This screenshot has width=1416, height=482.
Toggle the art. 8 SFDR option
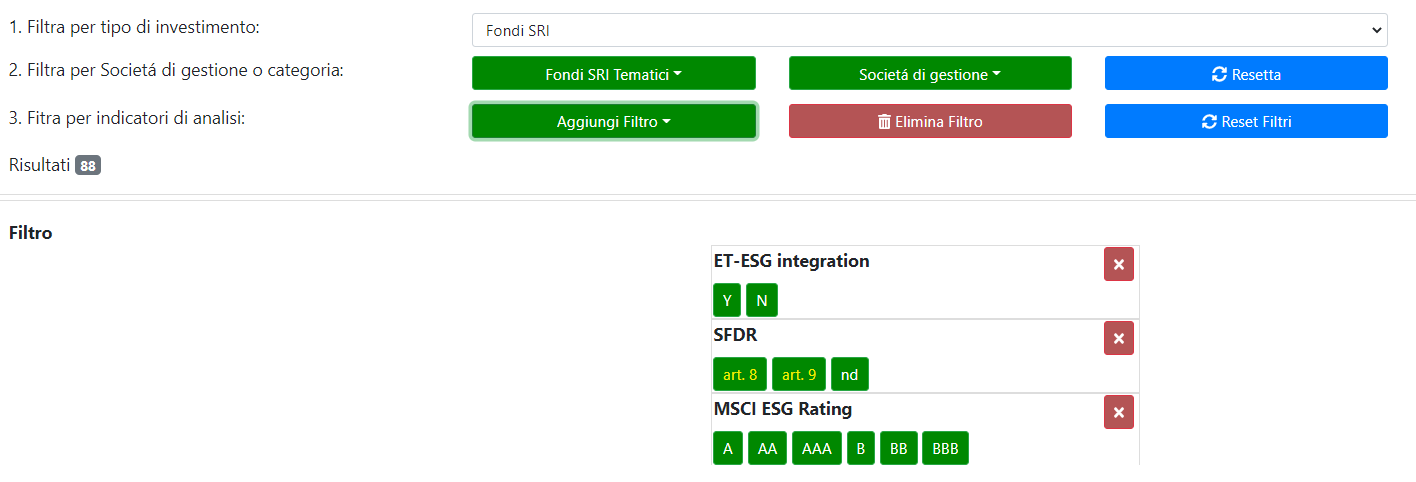(x=740, y=374)
